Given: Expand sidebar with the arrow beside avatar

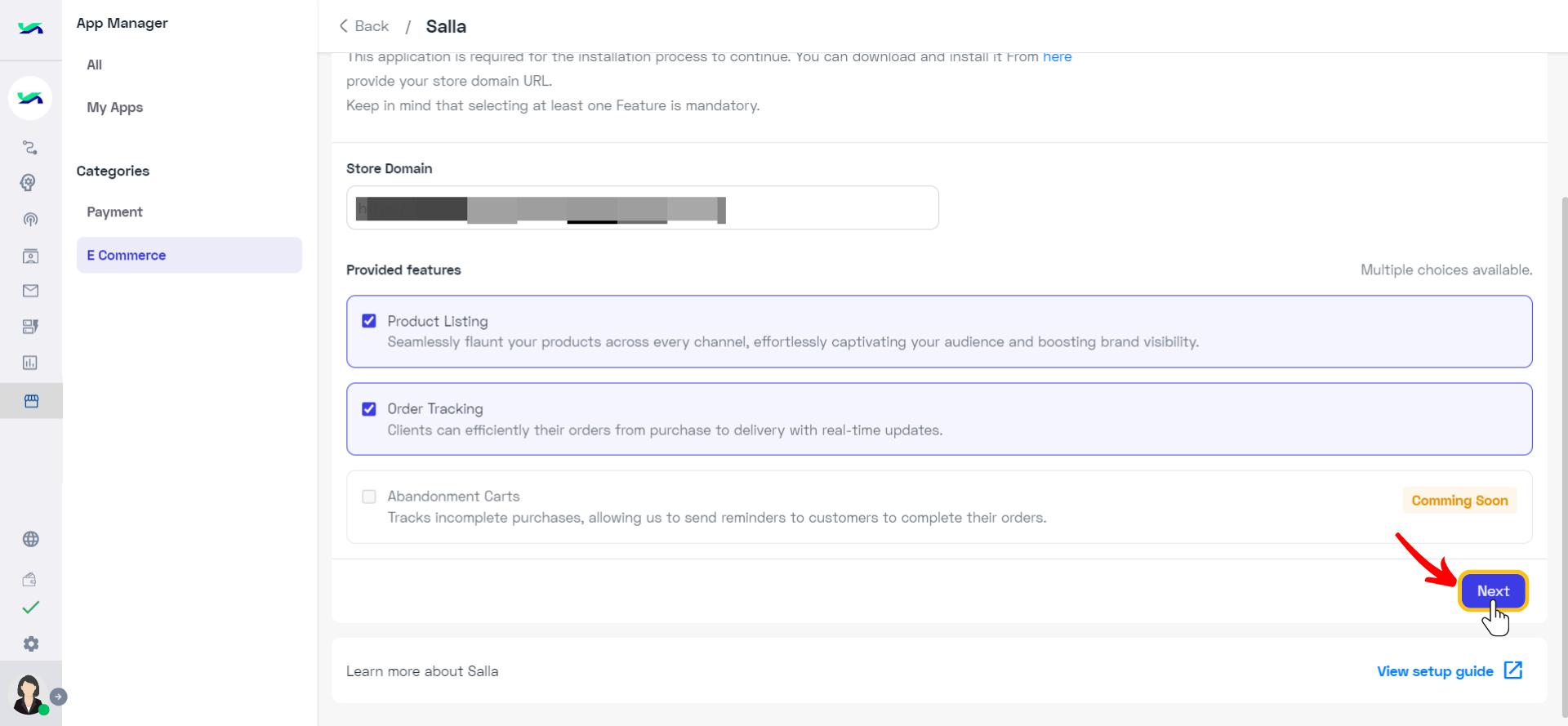Looking at the screenshot, I should coord(59,697).
